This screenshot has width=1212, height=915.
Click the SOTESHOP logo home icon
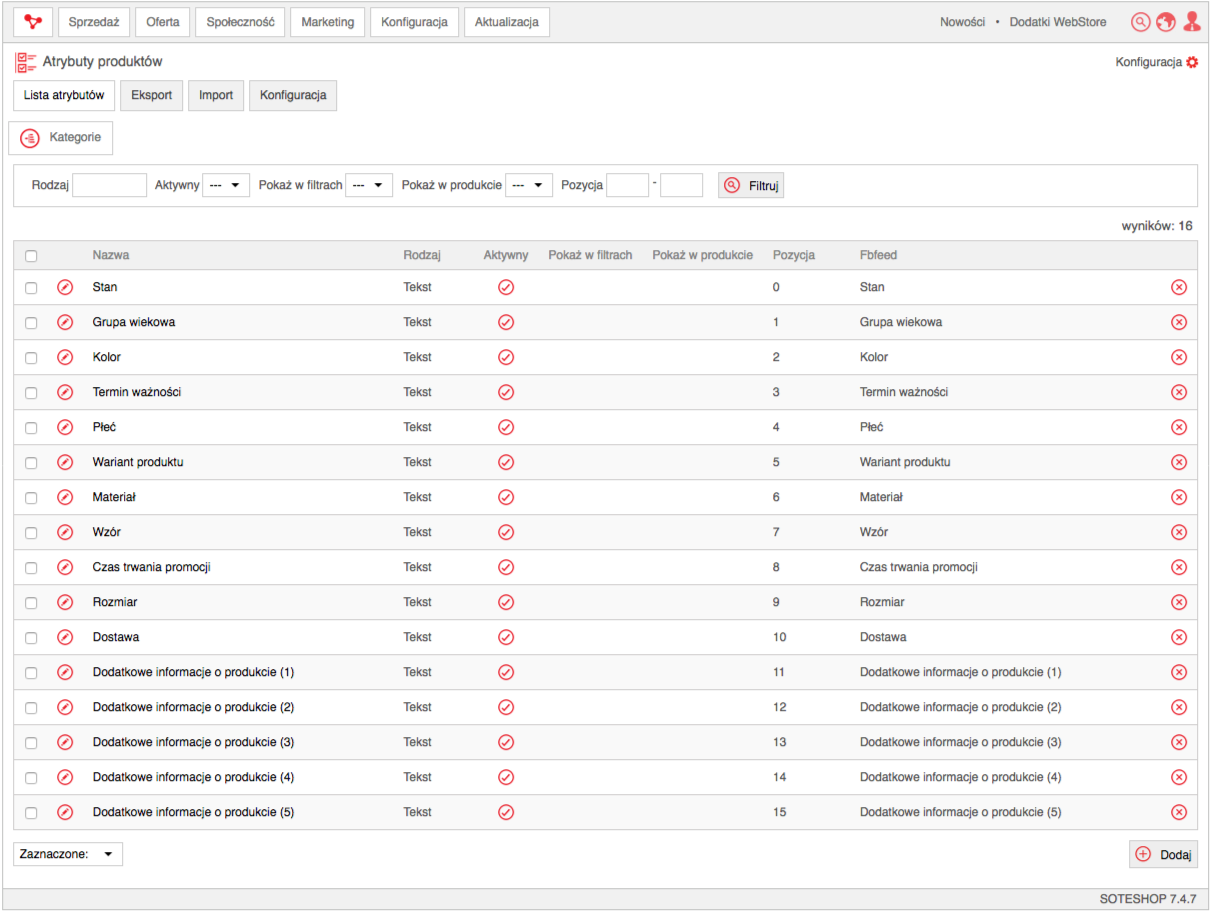click(33, 22)
